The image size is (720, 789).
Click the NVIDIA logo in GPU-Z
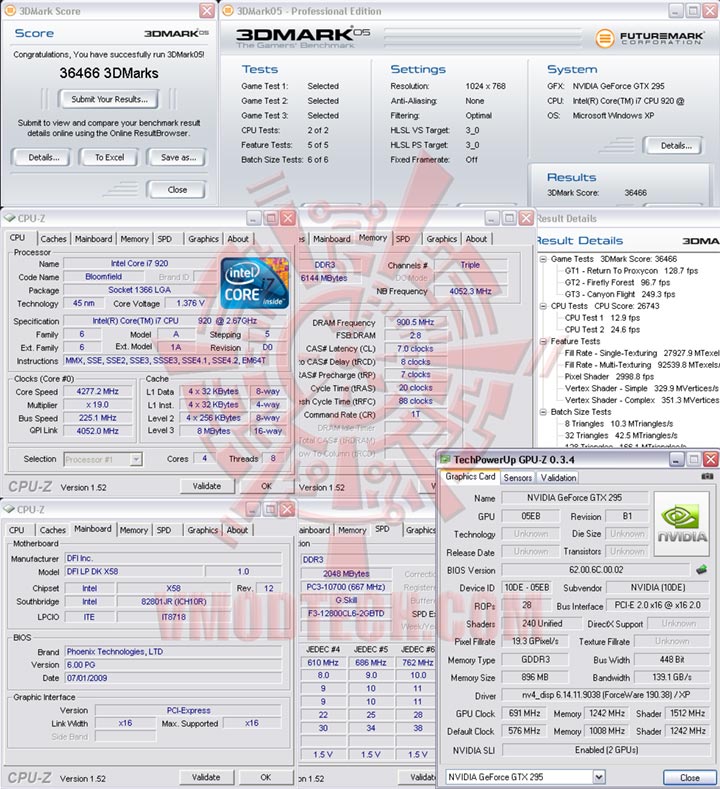pos(682,524)
